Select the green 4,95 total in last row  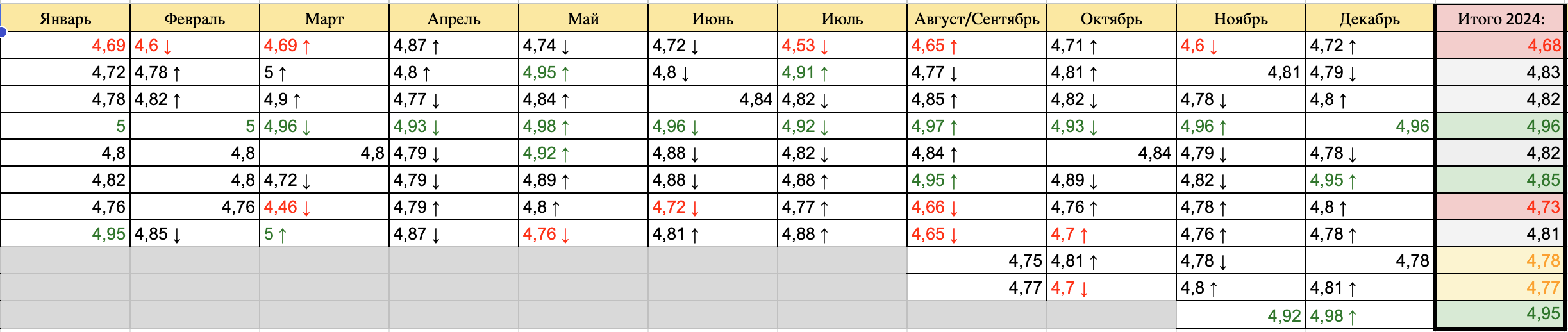coord(1500,314)
